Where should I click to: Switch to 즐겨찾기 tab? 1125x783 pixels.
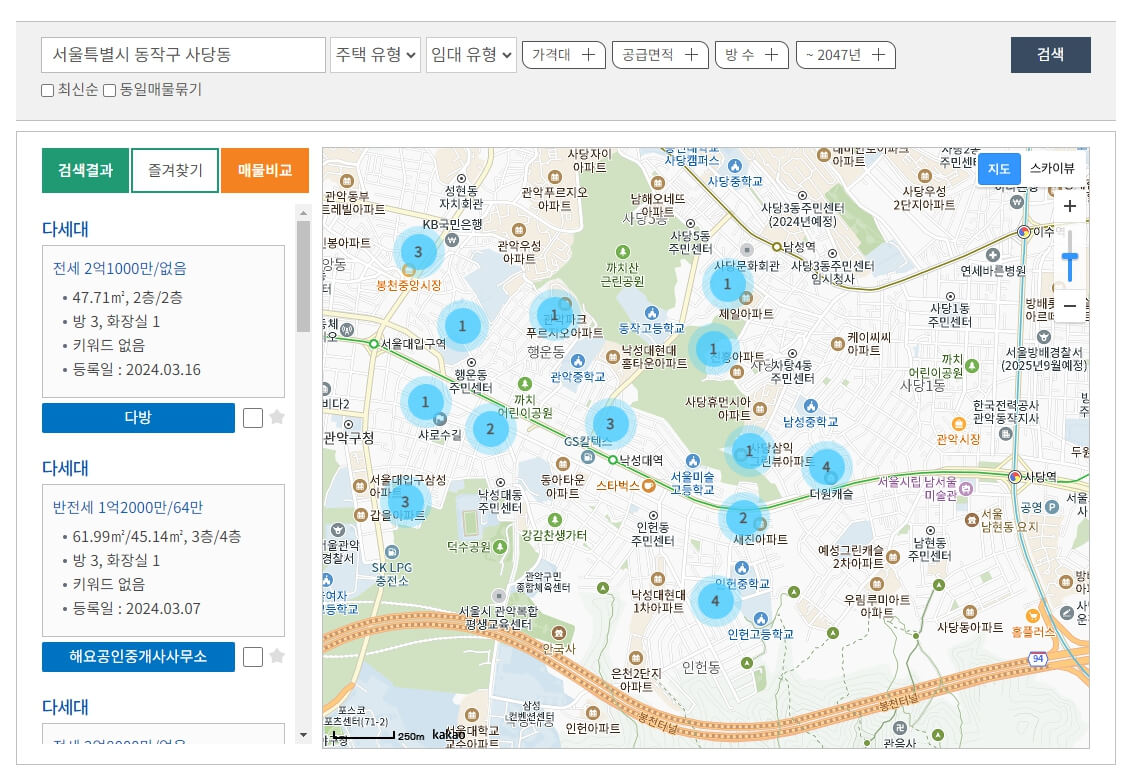(175, 171)
